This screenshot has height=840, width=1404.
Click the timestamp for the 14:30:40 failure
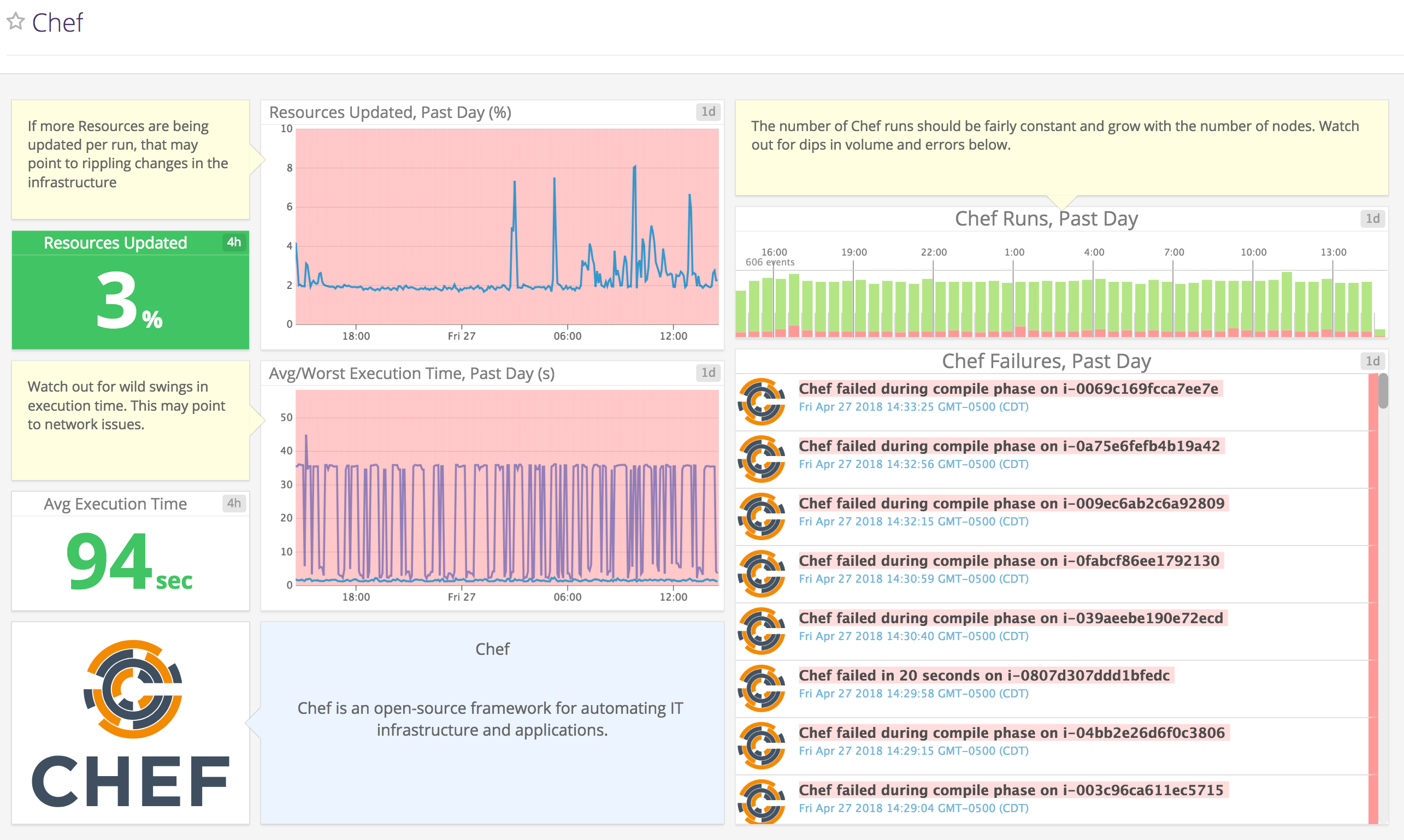point(913,636)
